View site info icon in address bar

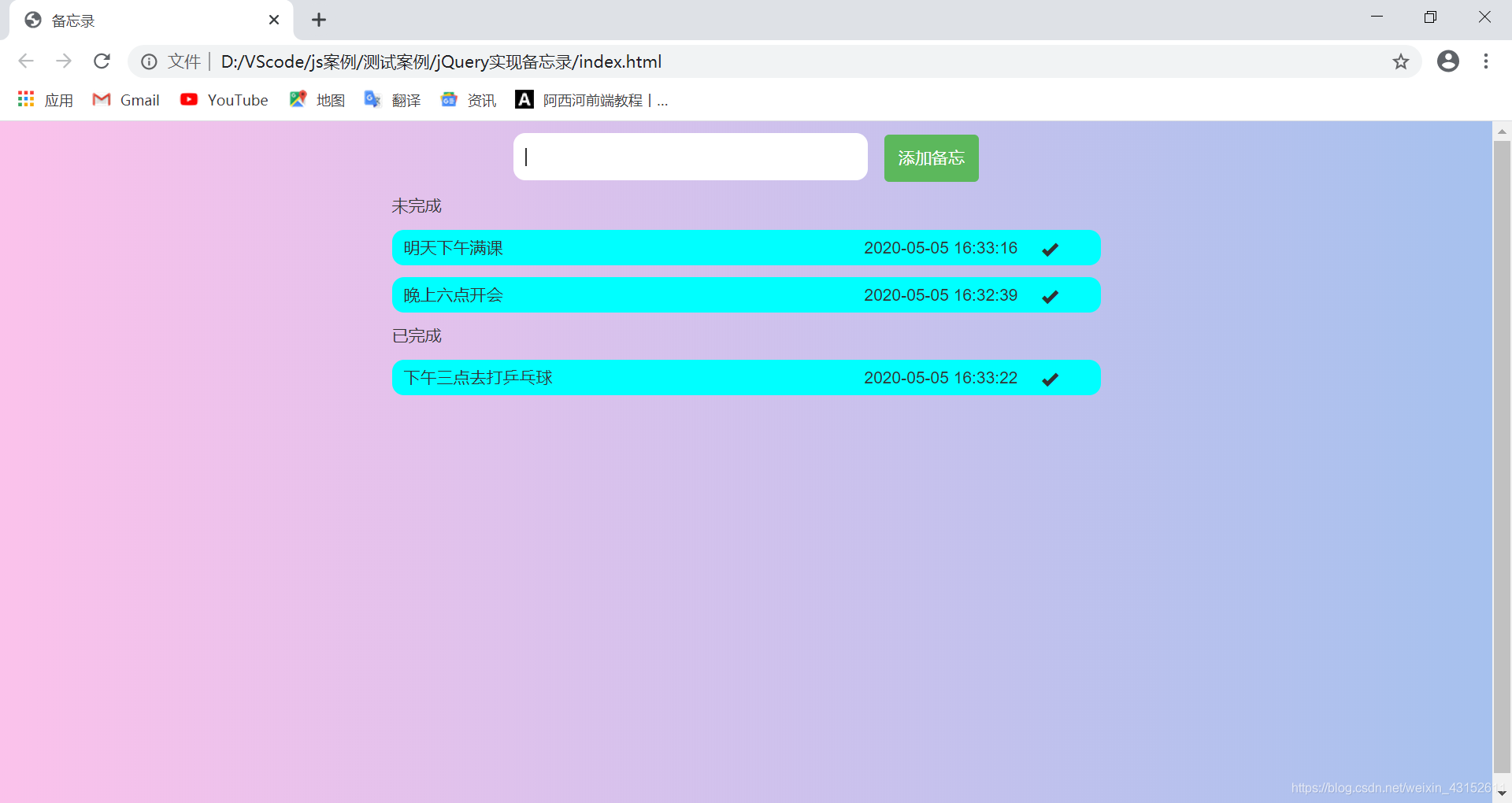pos(149,61)
